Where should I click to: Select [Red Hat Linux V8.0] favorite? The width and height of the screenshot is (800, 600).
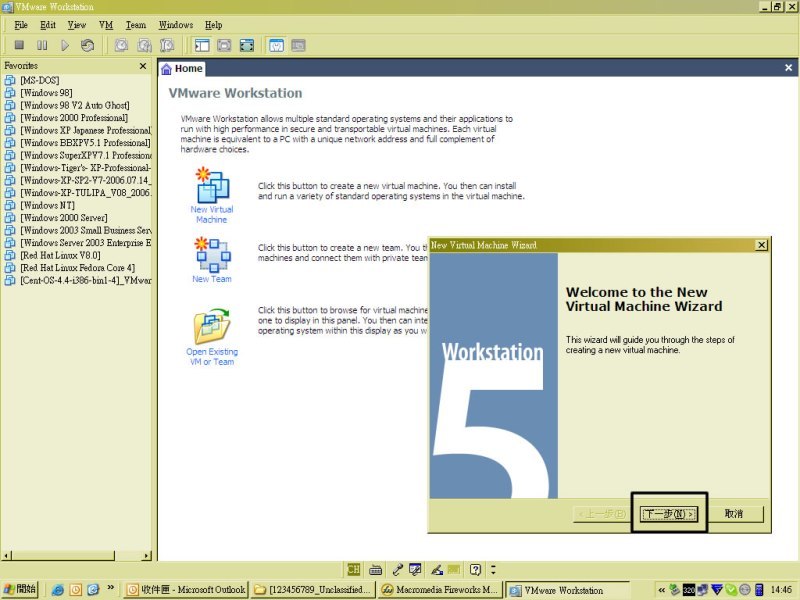(60, 255)
